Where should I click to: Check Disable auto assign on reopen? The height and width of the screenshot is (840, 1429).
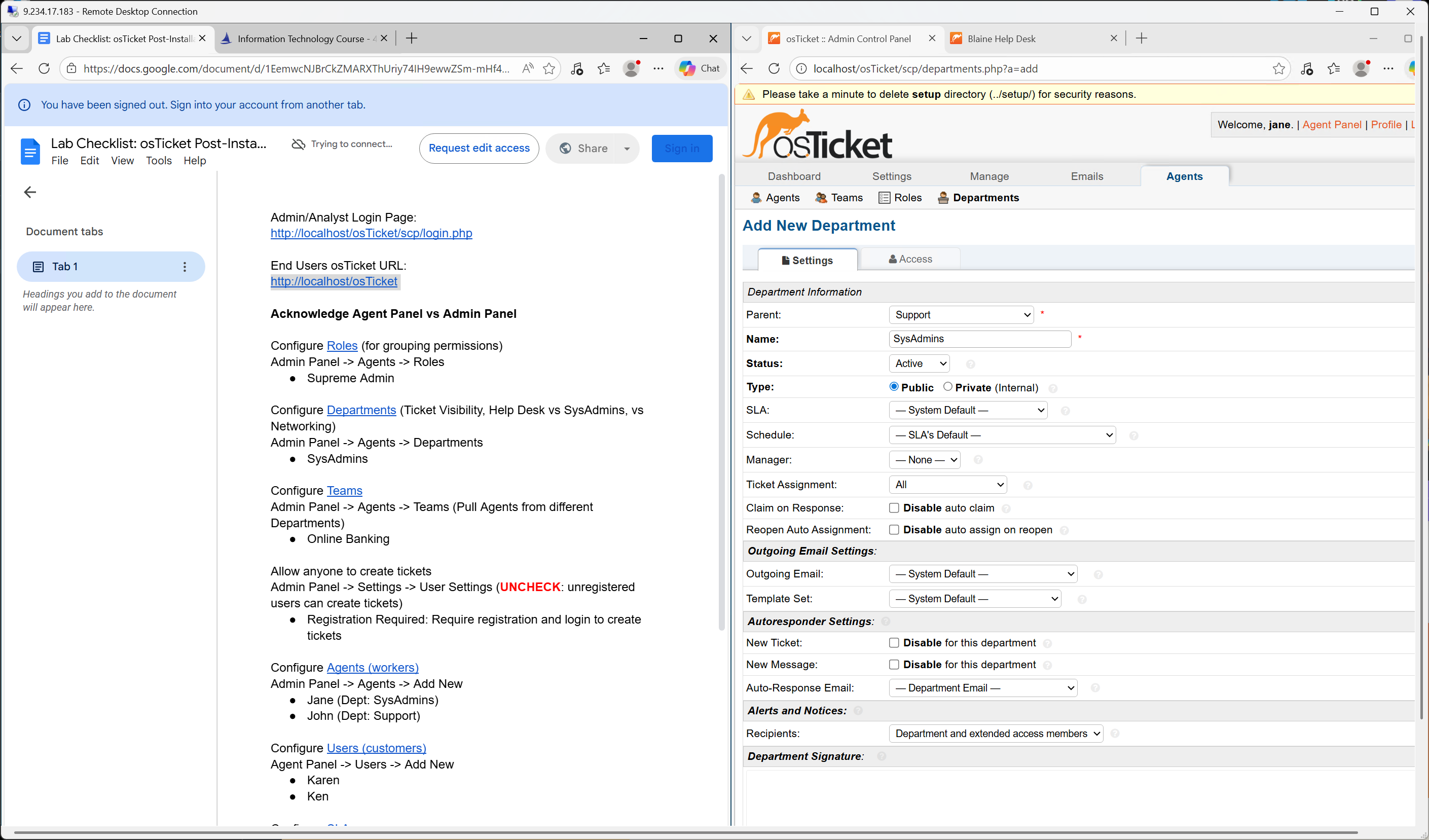pos(894,530)
